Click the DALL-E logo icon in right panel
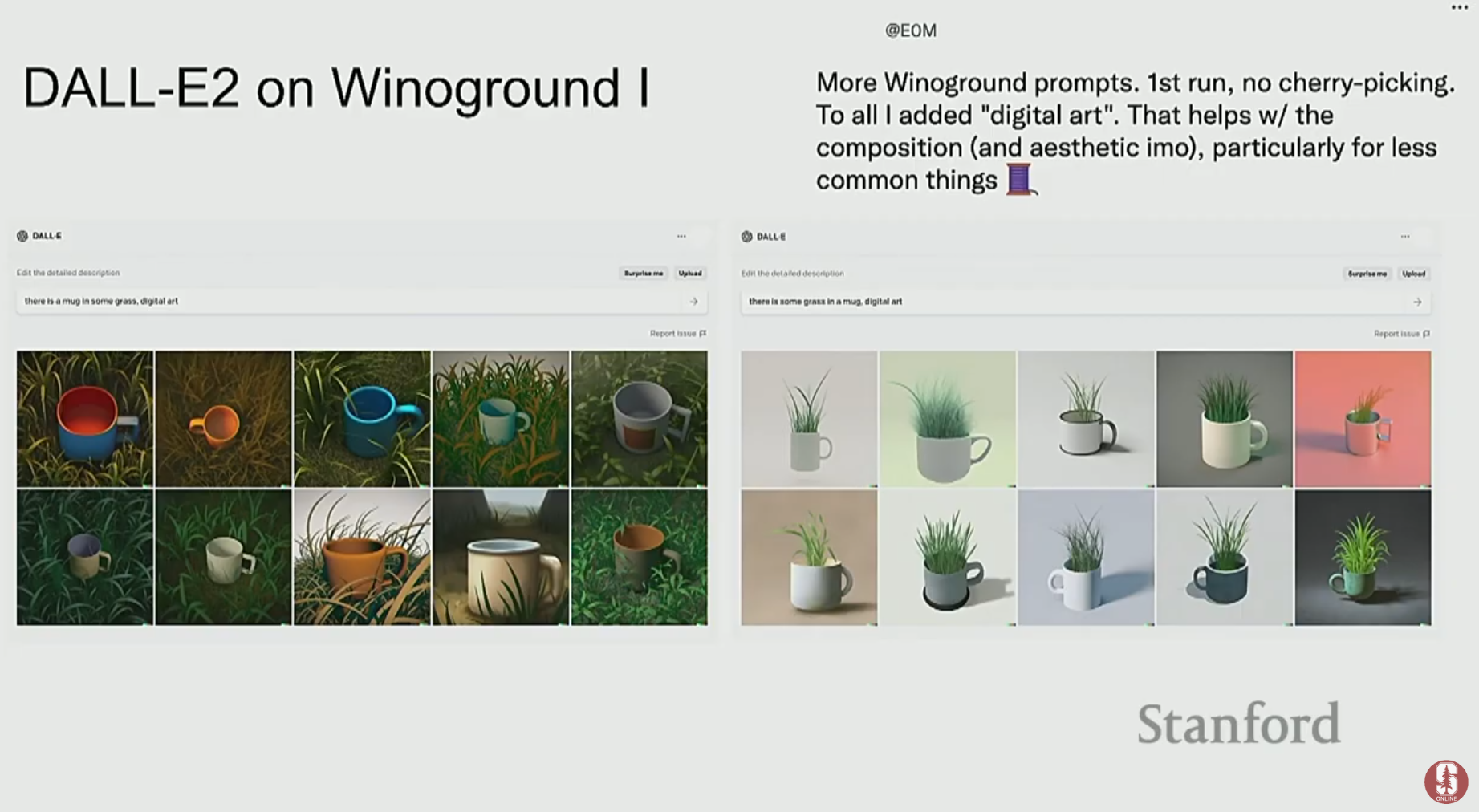The height and width of the screenshot is (812, 1479). (746, 237)
